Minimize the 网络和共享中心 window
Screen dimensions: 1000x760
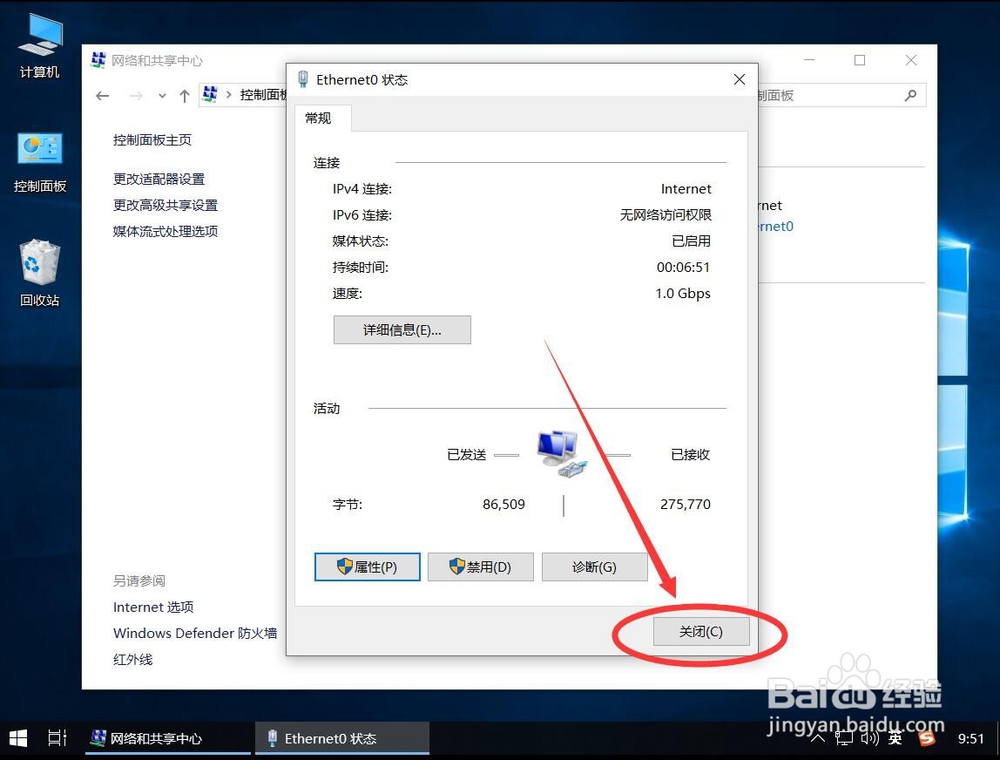pos(809,60)
